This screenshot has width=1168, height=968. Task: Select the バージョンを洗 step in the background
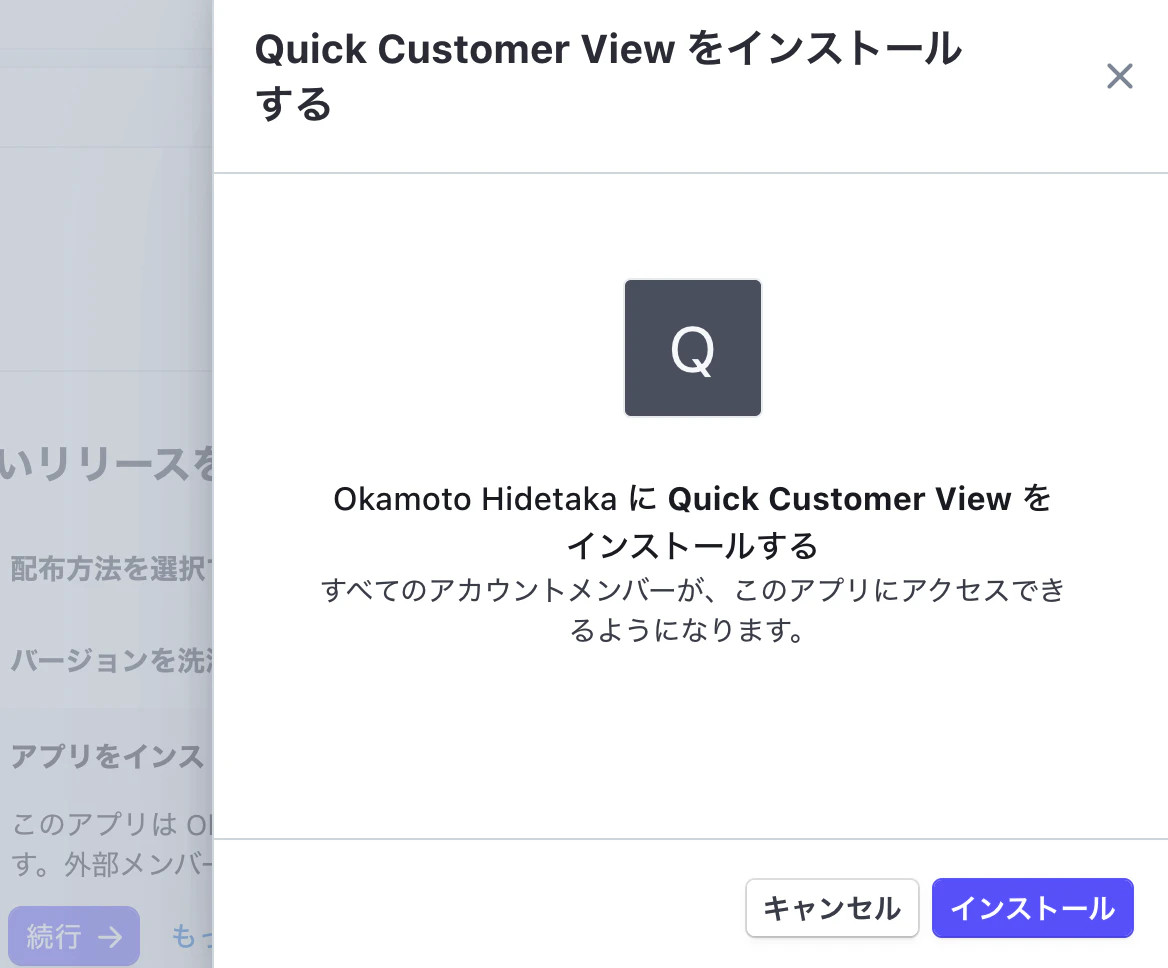pyautogui.click(x=112, y=660)
